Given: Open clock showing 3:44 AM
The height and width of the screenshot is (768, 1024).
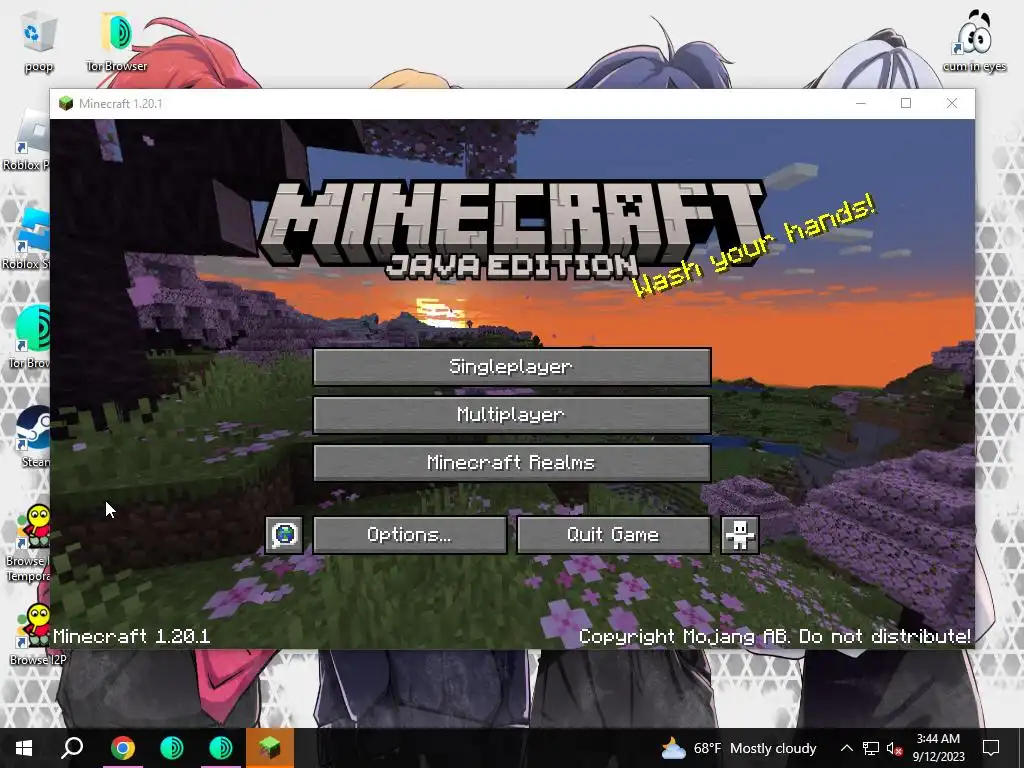Looking at the screenshot, I should coord(938,748).
